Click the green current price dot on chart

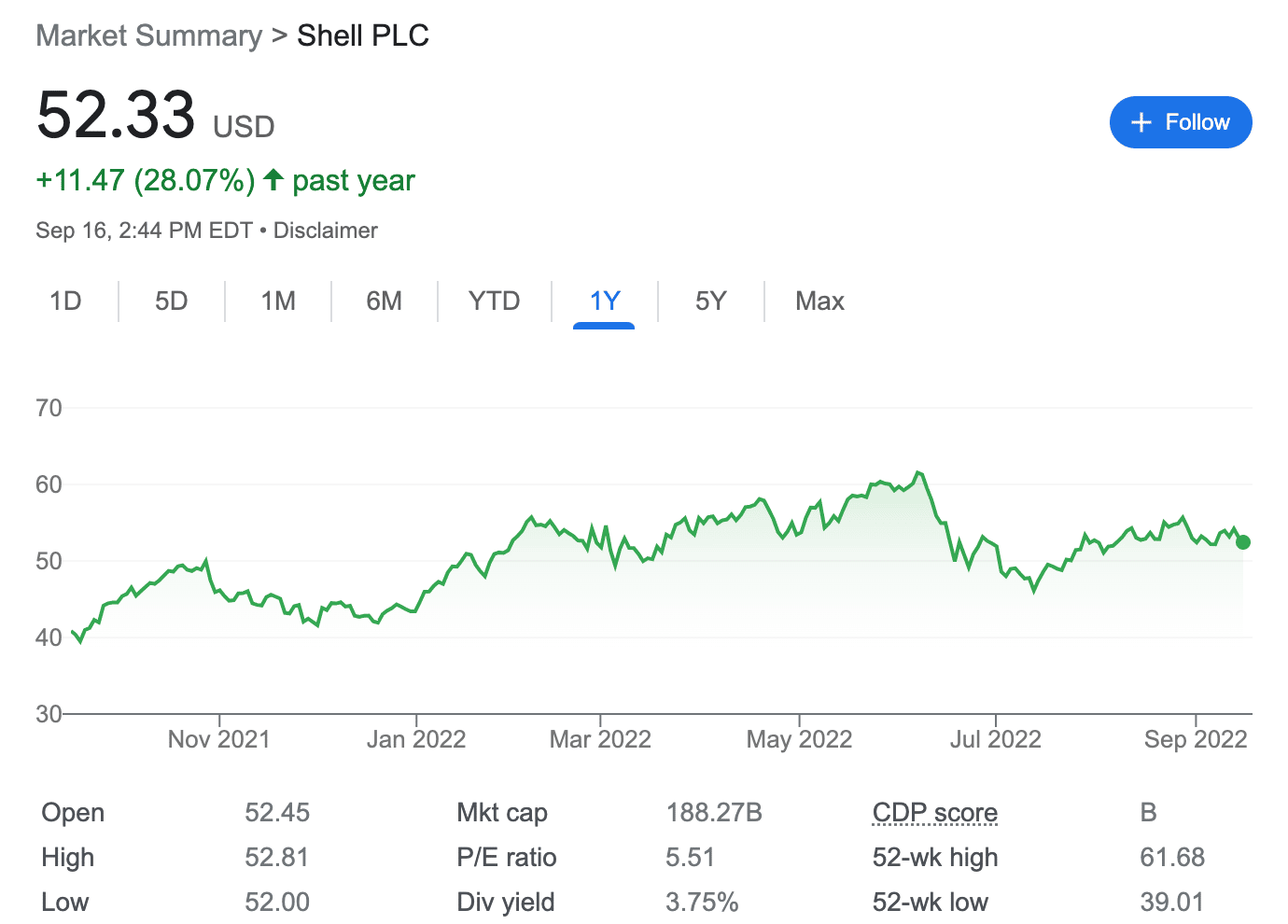[x=1243, y=542]
